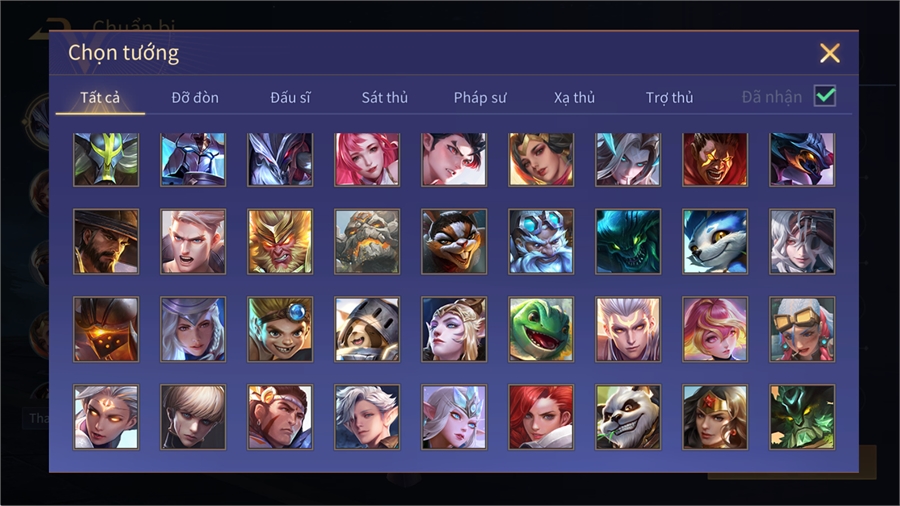Select the Wonder Woman tiara hero
The width and height of the screenshot is (900, 506).
[x=715, y=417]
